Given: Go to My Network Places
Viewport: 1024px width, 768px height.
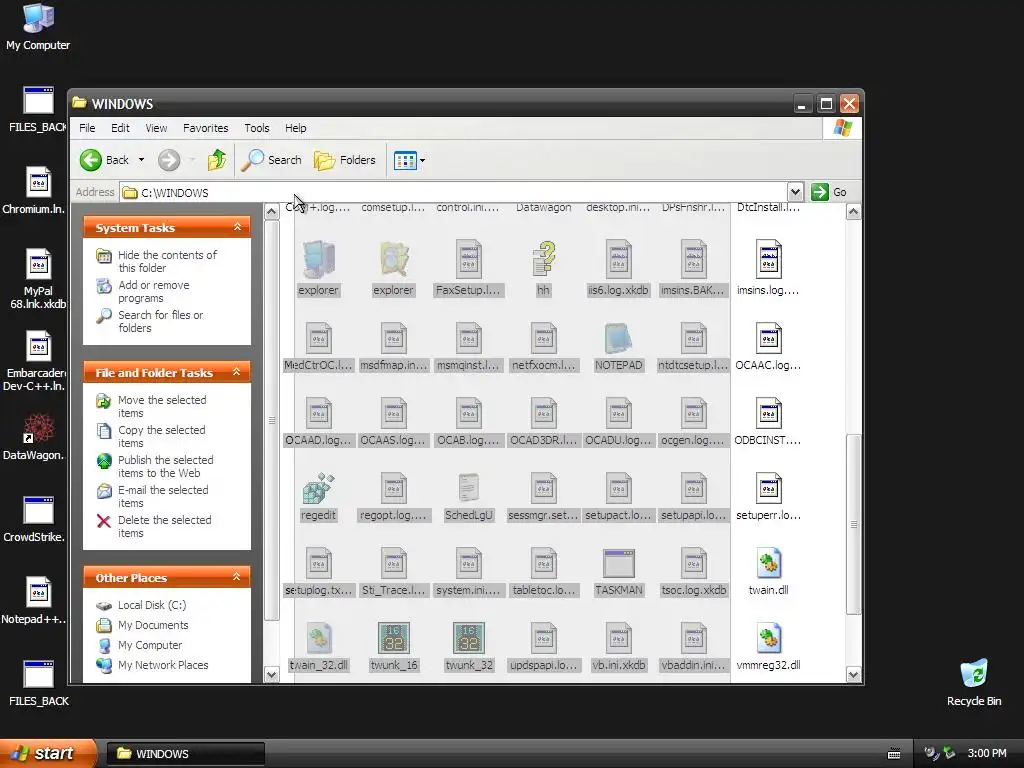Looking at the screenshot, I should [x=163, y=665].
